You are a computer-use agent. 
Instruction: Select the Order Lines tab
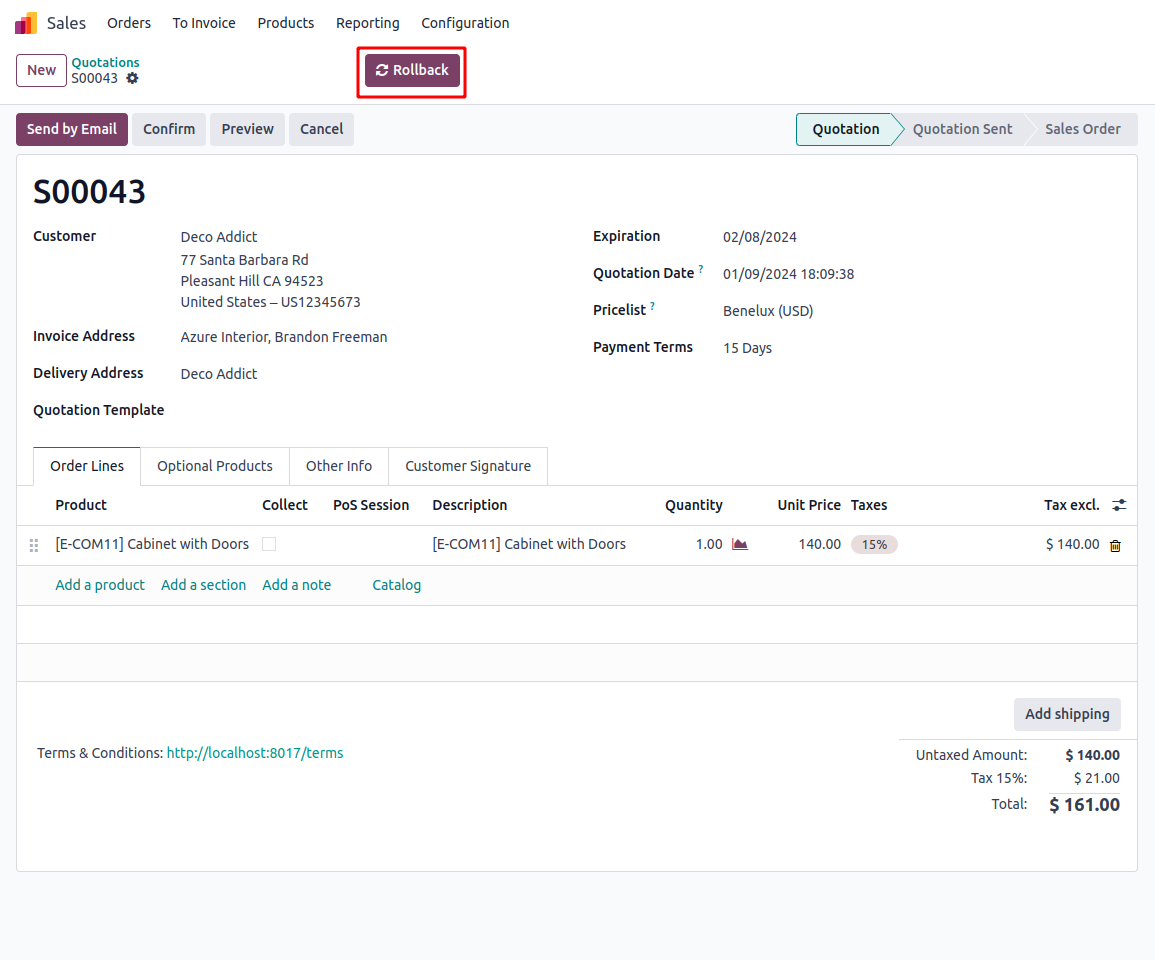tap(87, 466)
